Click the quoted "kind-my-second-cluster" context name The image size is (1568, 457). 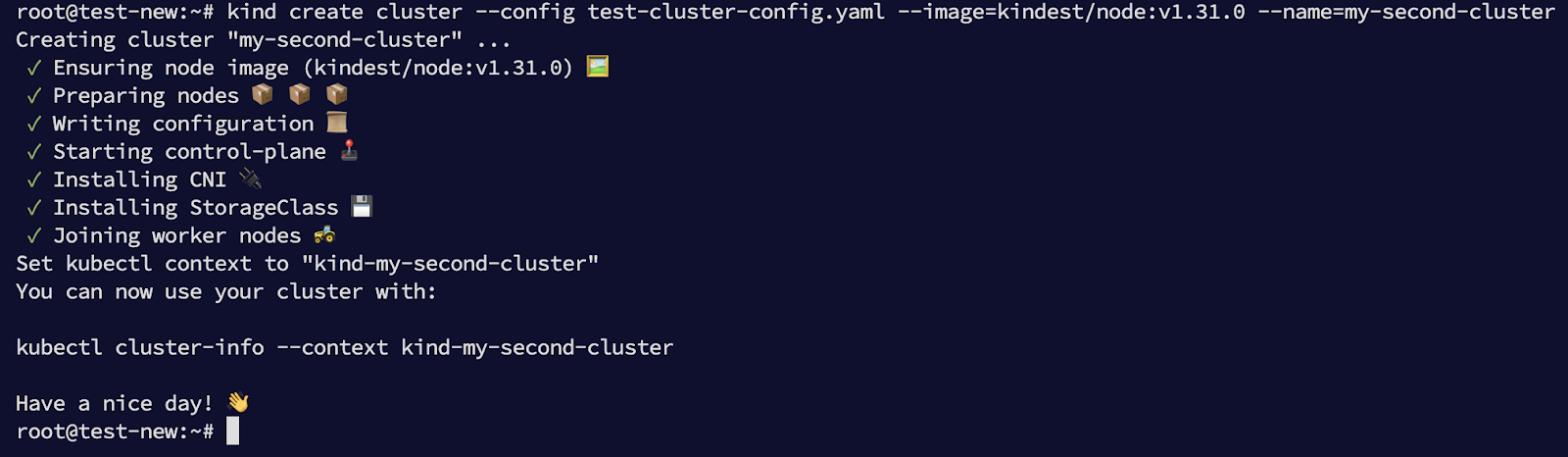point(451,264)
